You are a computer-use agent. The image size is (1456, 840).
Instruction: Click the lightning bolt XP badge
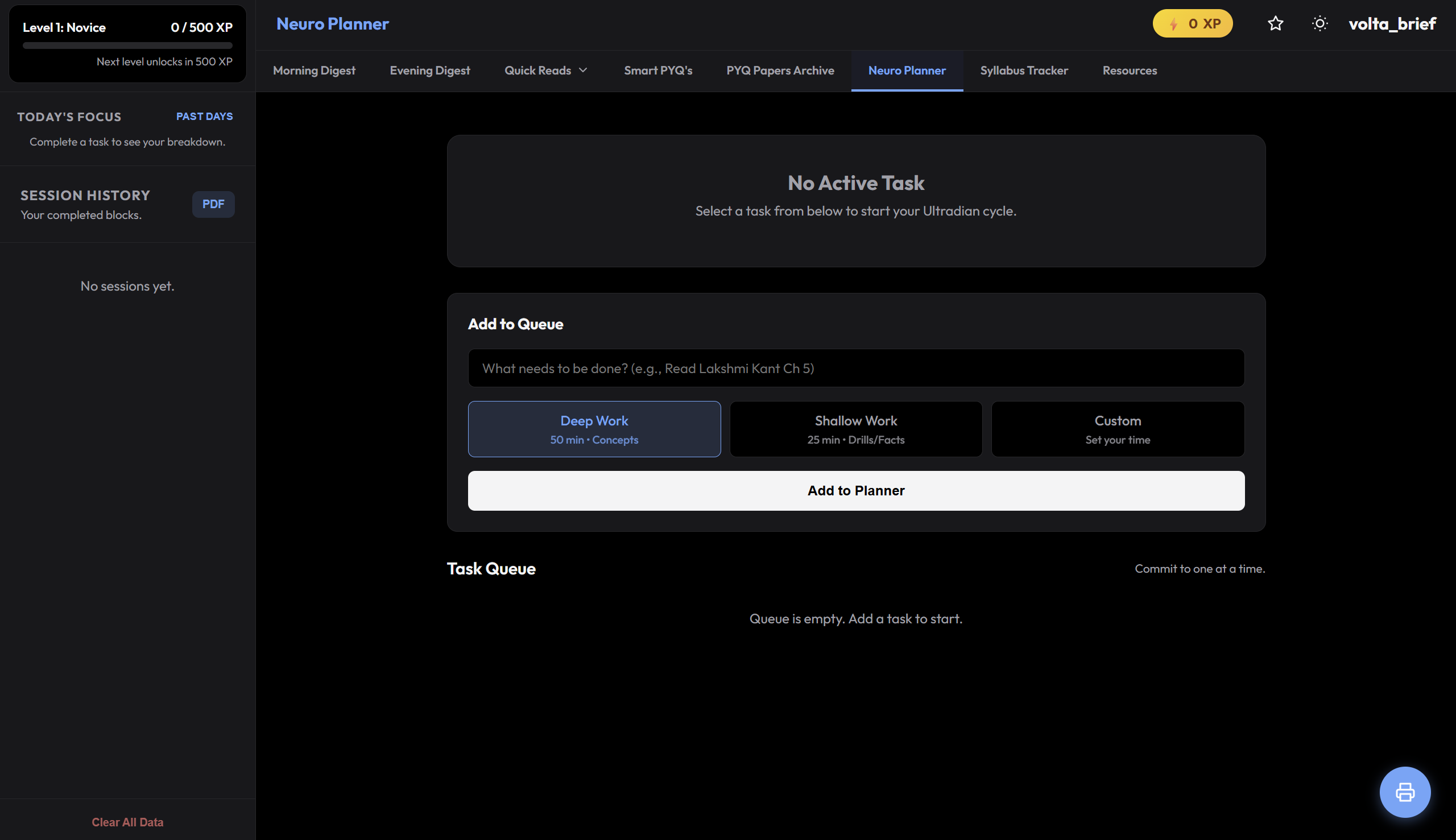[1192, 24]
